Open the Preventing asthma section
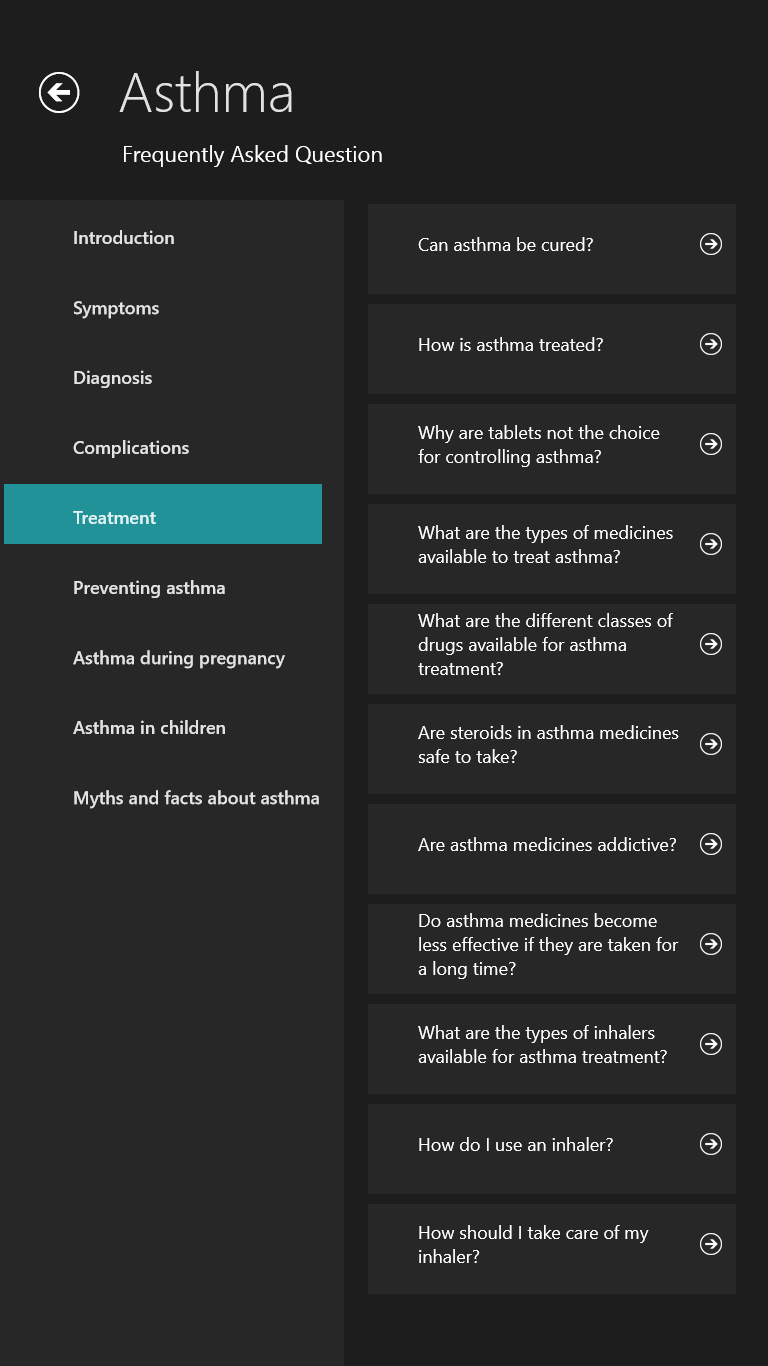This screenshot has width=768, height=1366. [x=149, y=588]
